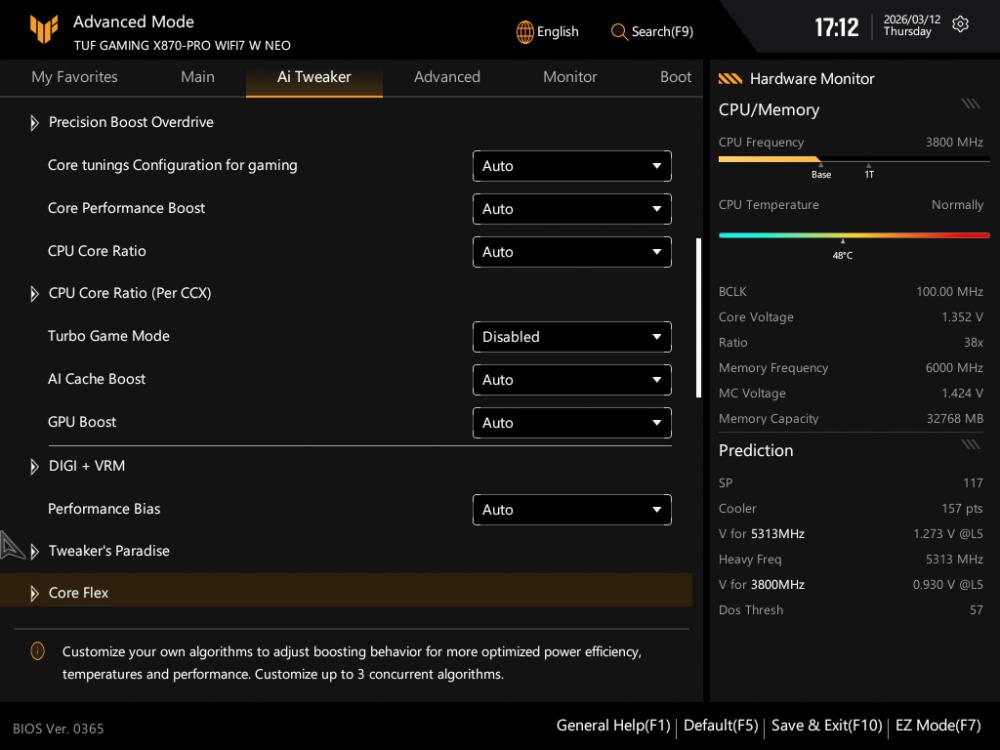Screen dimensions: 1000x750
Task: Open the GPU Boost dropdown
Action: point(571,423)
